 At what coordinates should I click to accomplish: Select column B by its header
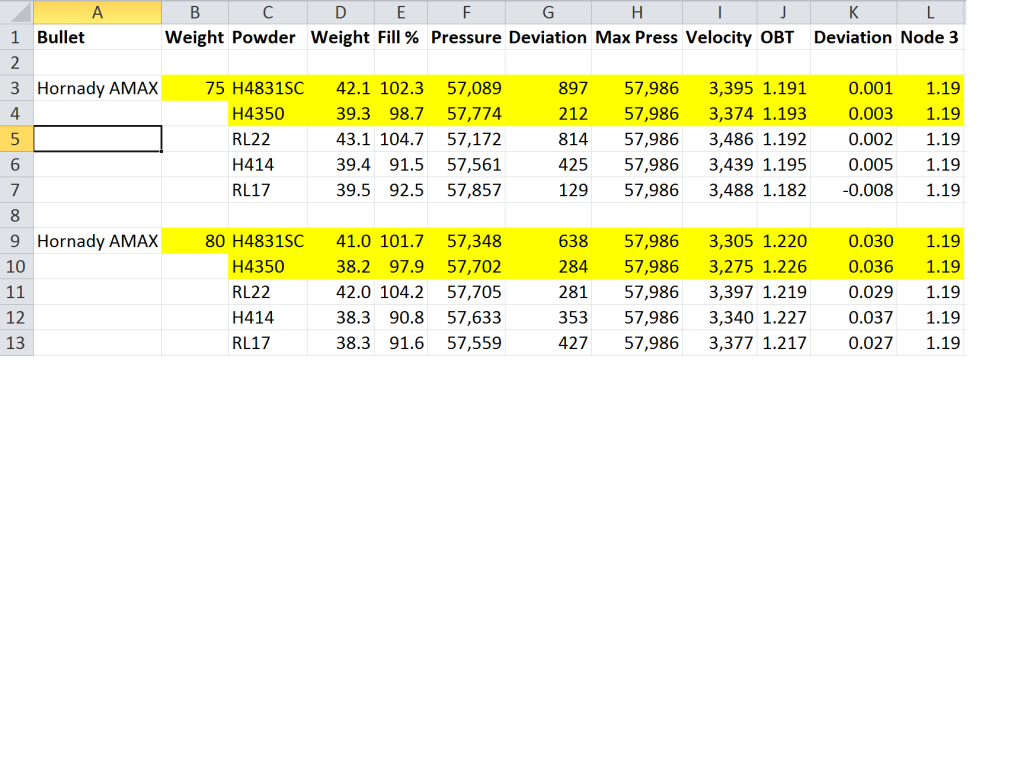195,12
